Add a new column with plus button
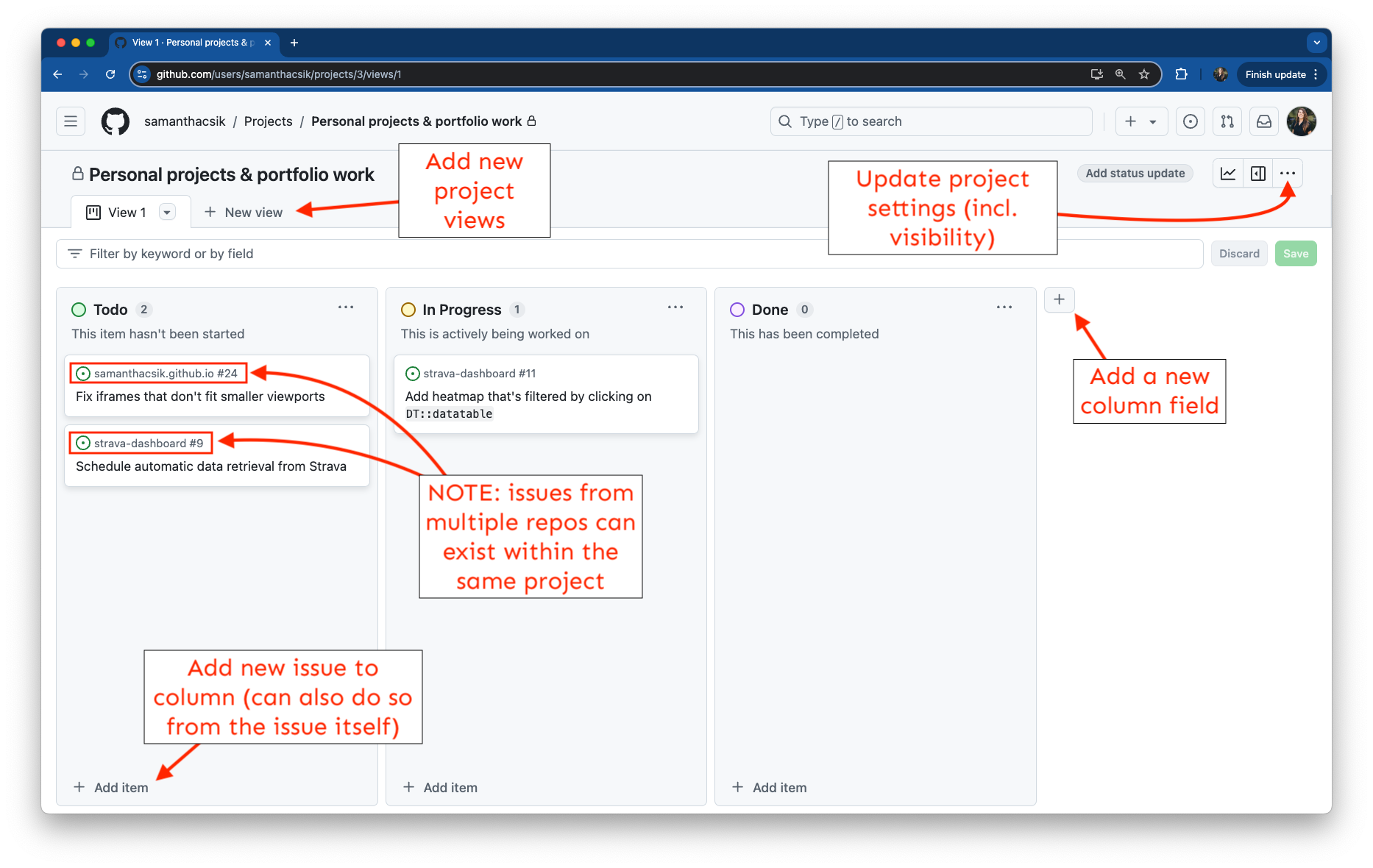Viewport: 1373px width, 868px height. (1059, 299)
